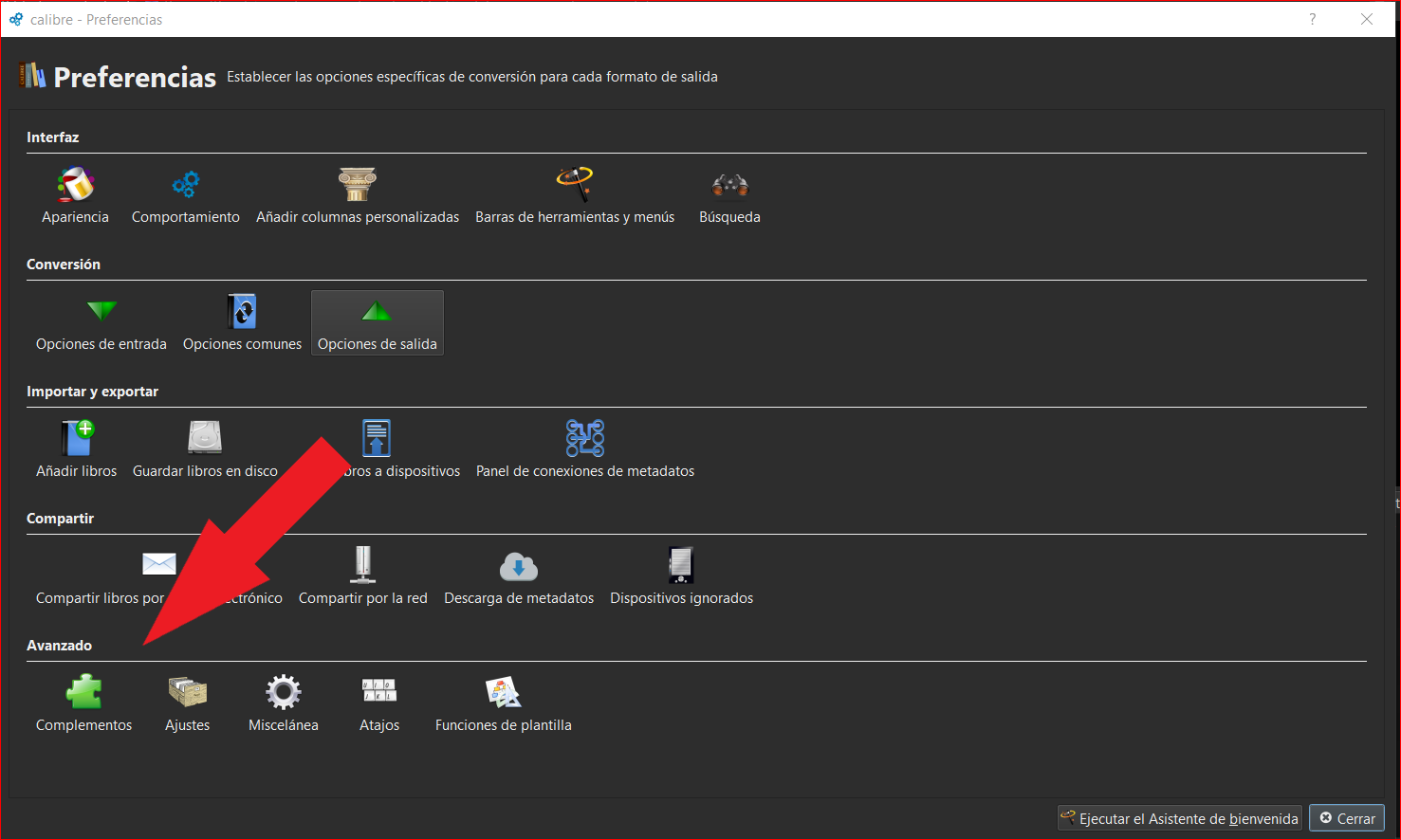
Task: Click the Interfaz section heading
Action: tap(53, 137)
